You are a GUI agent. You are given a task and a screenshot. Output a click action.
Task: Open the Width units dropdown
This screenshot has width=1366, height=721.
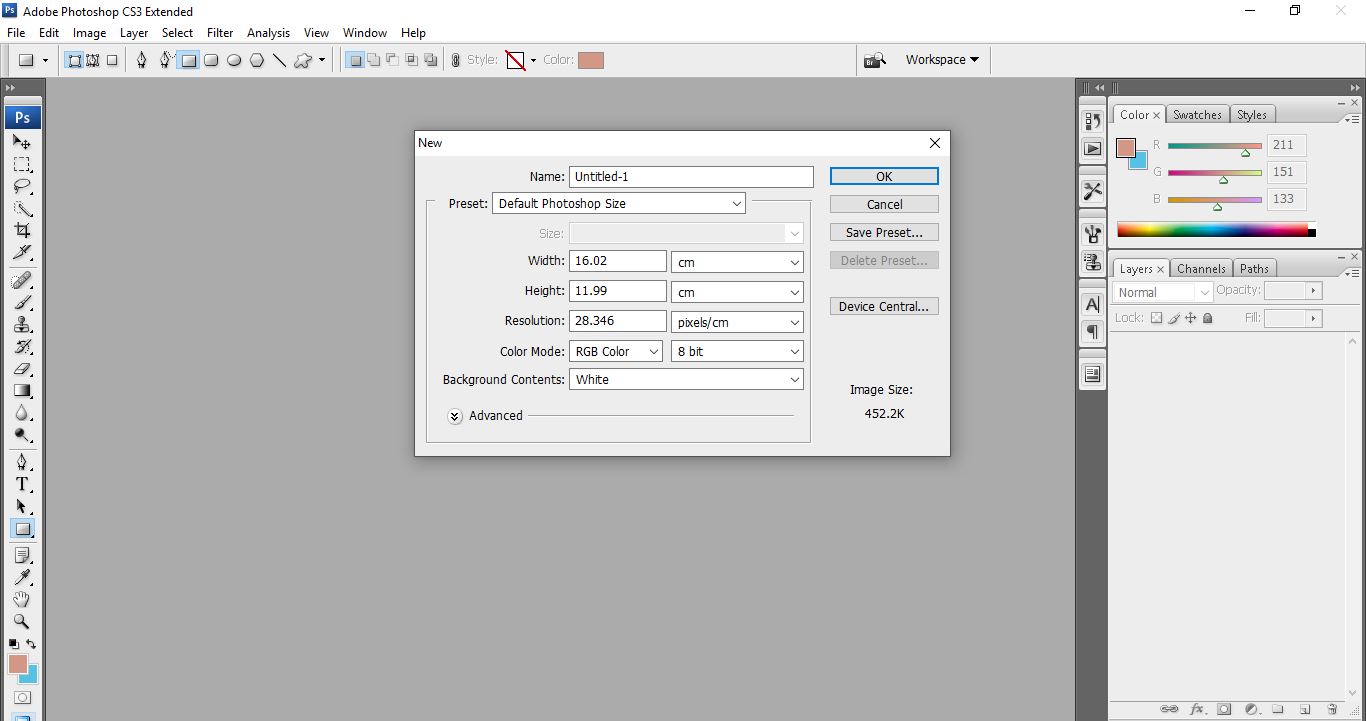click(737, 262)
